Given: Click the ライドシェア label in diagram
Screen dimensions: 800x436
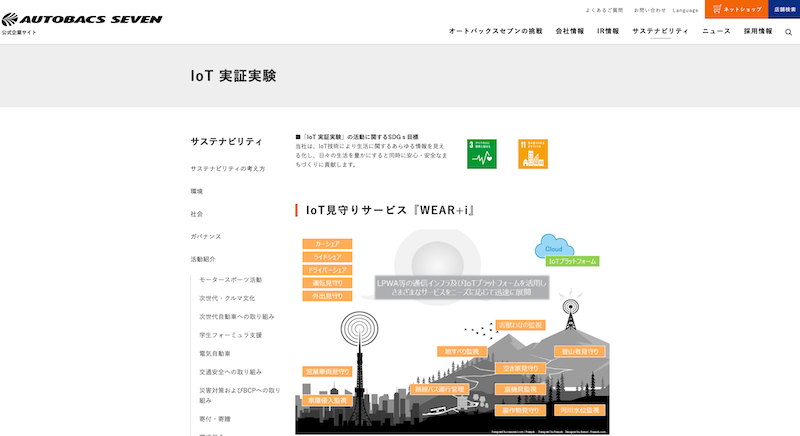Looking at the screenshot, I should click(x=327, y=257).
